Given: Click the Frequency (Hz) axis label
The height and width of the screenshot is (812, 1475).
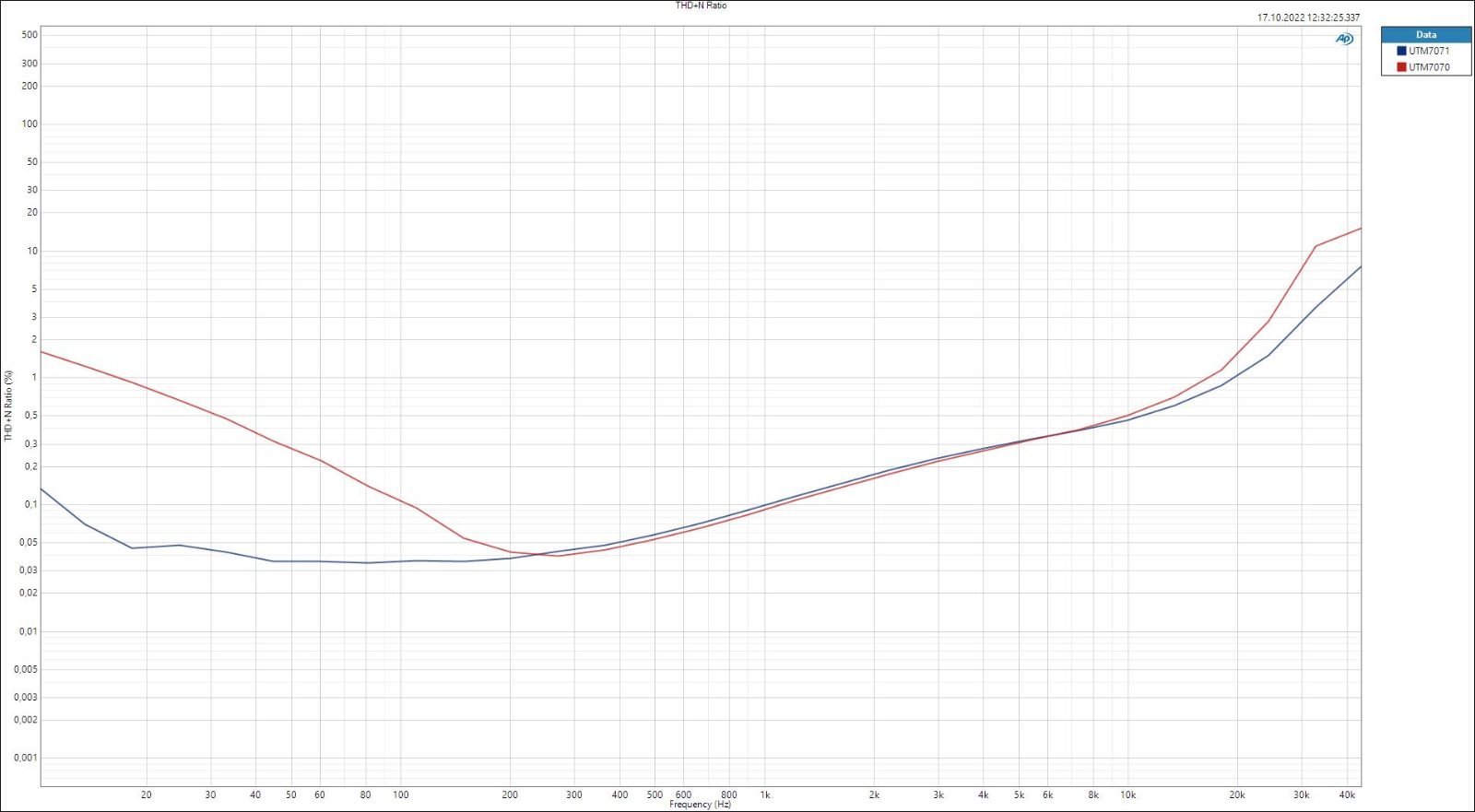Looking at the screenshot, I should (700, 805).
